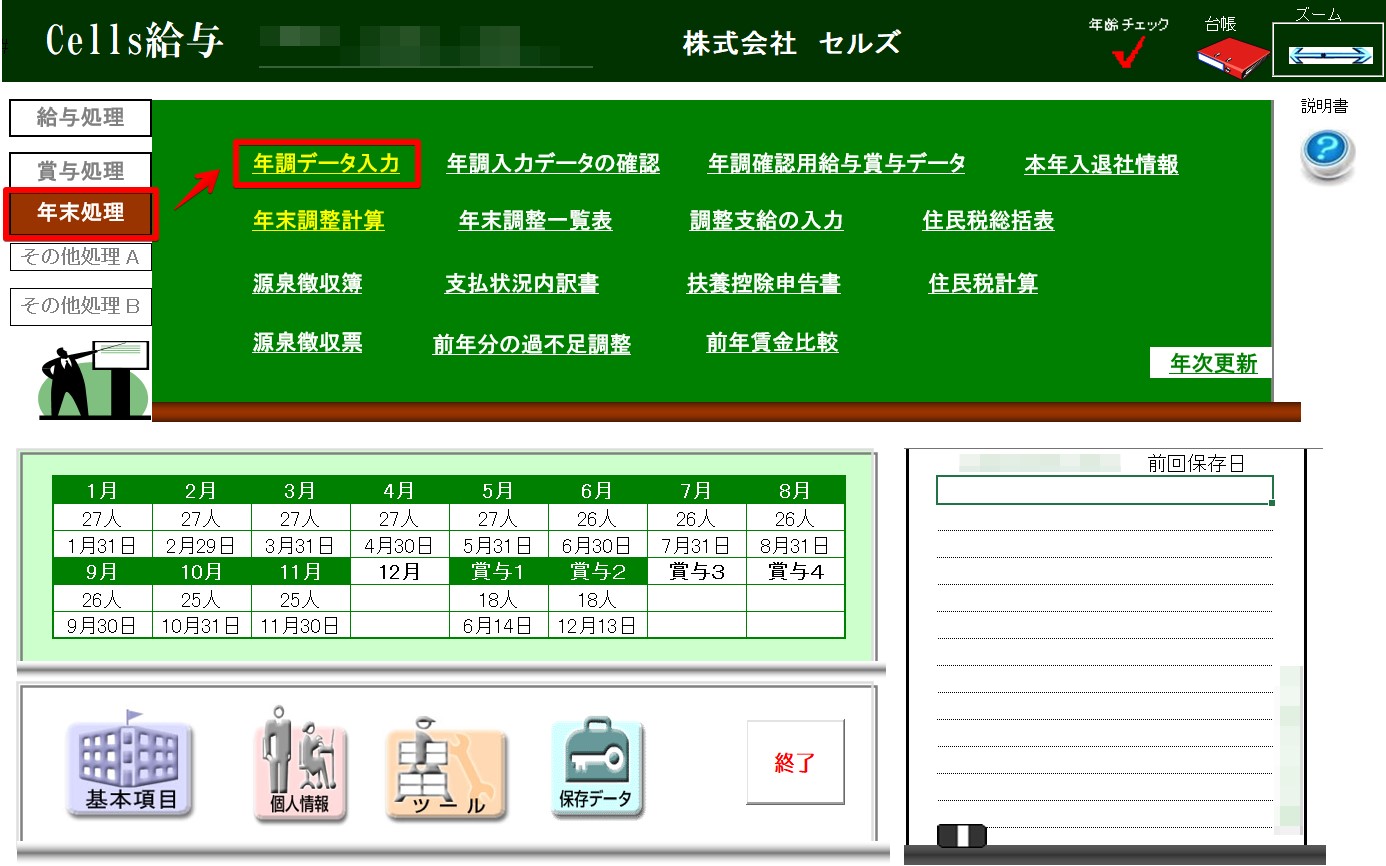Click the 年次更新 button
Screen dimensions: 1386x866
[1212, 364]
